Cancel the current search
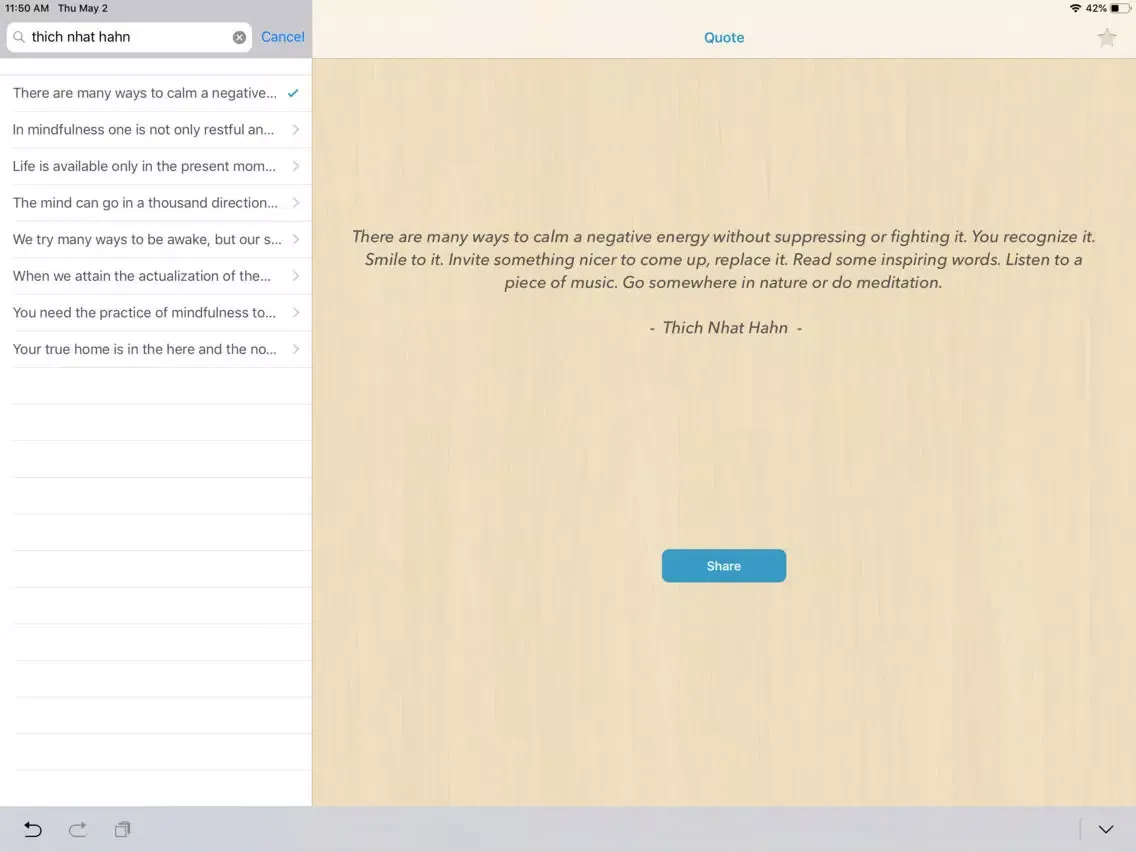 (282, 37)
